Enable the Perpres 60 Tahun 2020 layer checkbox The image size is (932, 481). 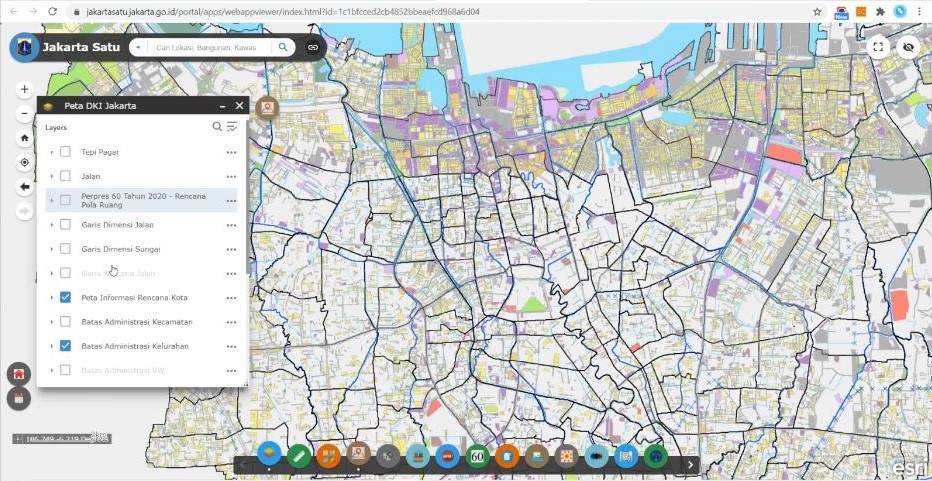[x=65, y=200]
